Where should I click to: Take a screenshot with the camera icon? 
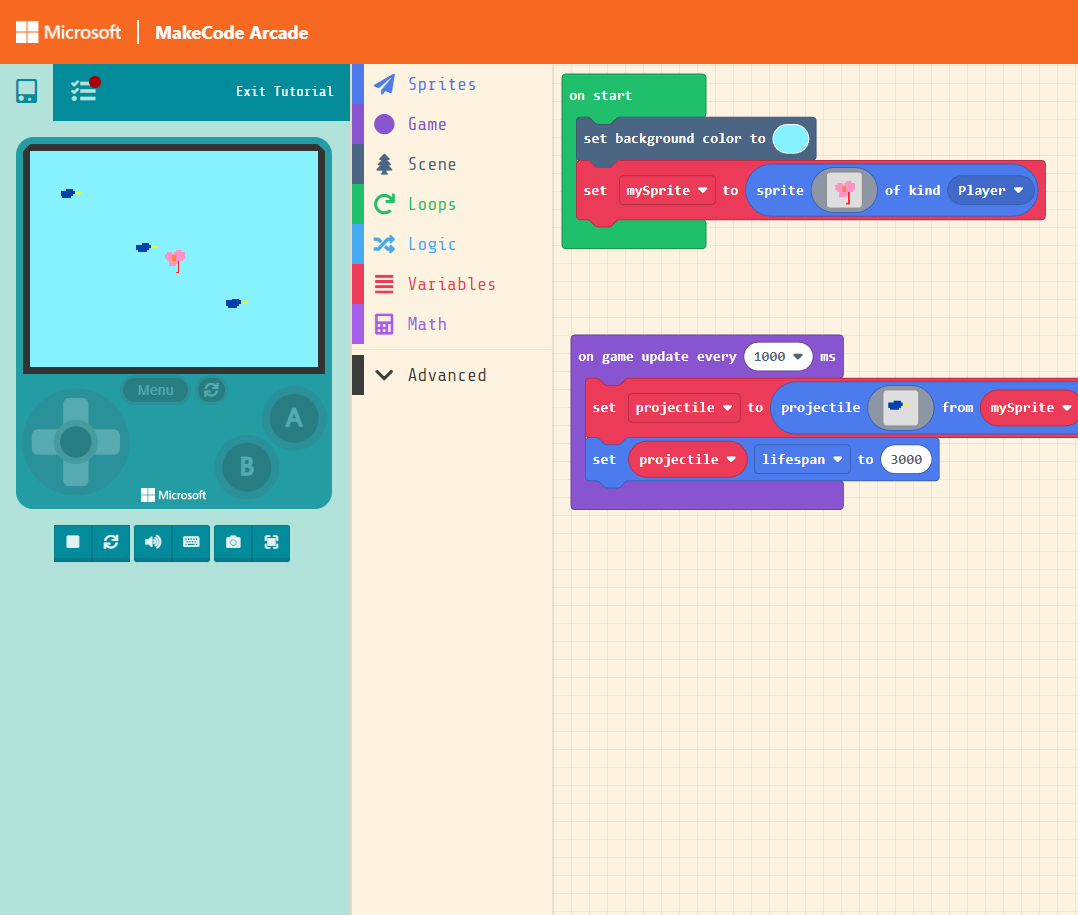click(233, 542)
